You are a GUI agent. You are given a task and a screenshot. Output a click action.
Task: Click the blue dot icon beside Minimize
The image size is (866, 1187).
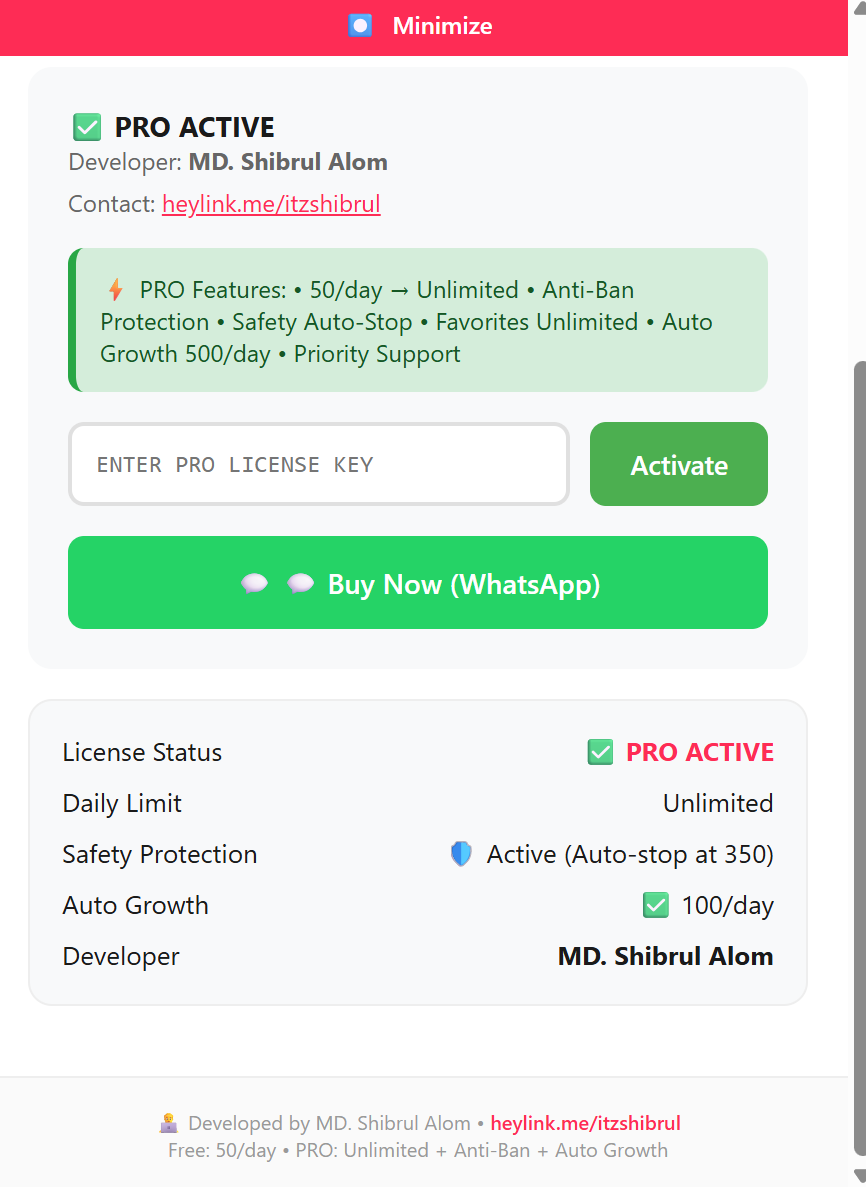coord(360,25)
